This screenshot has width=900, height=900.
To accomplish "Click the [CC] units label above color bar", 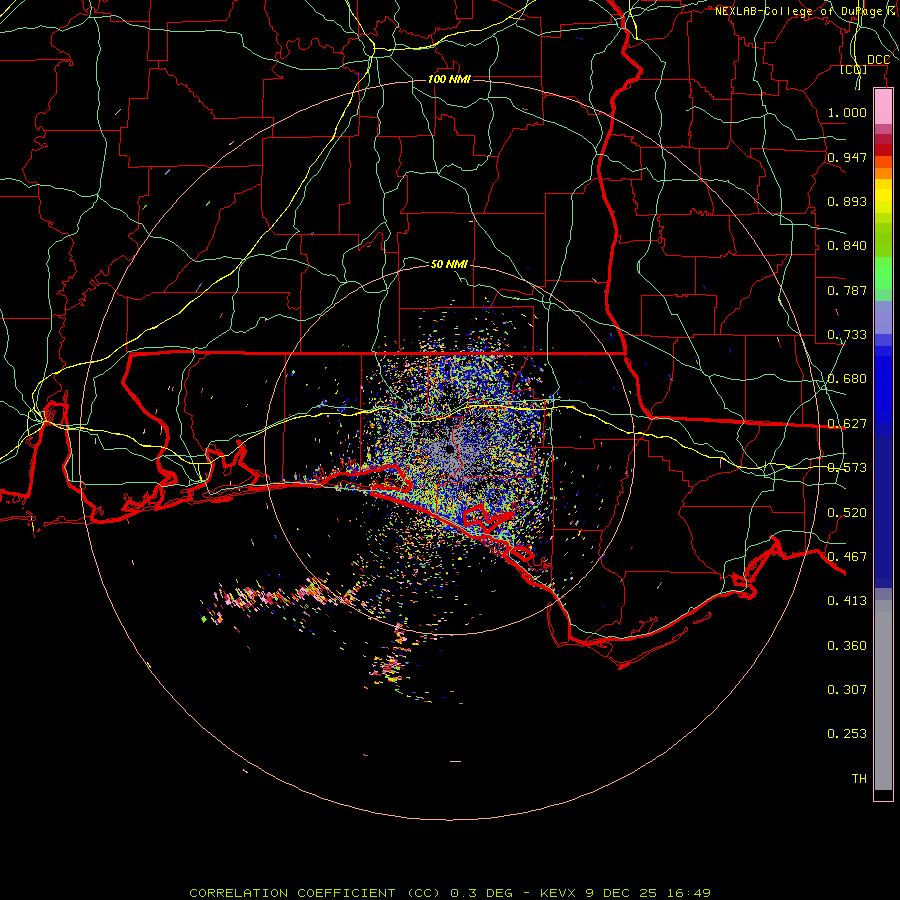I will tap(854, 69).
